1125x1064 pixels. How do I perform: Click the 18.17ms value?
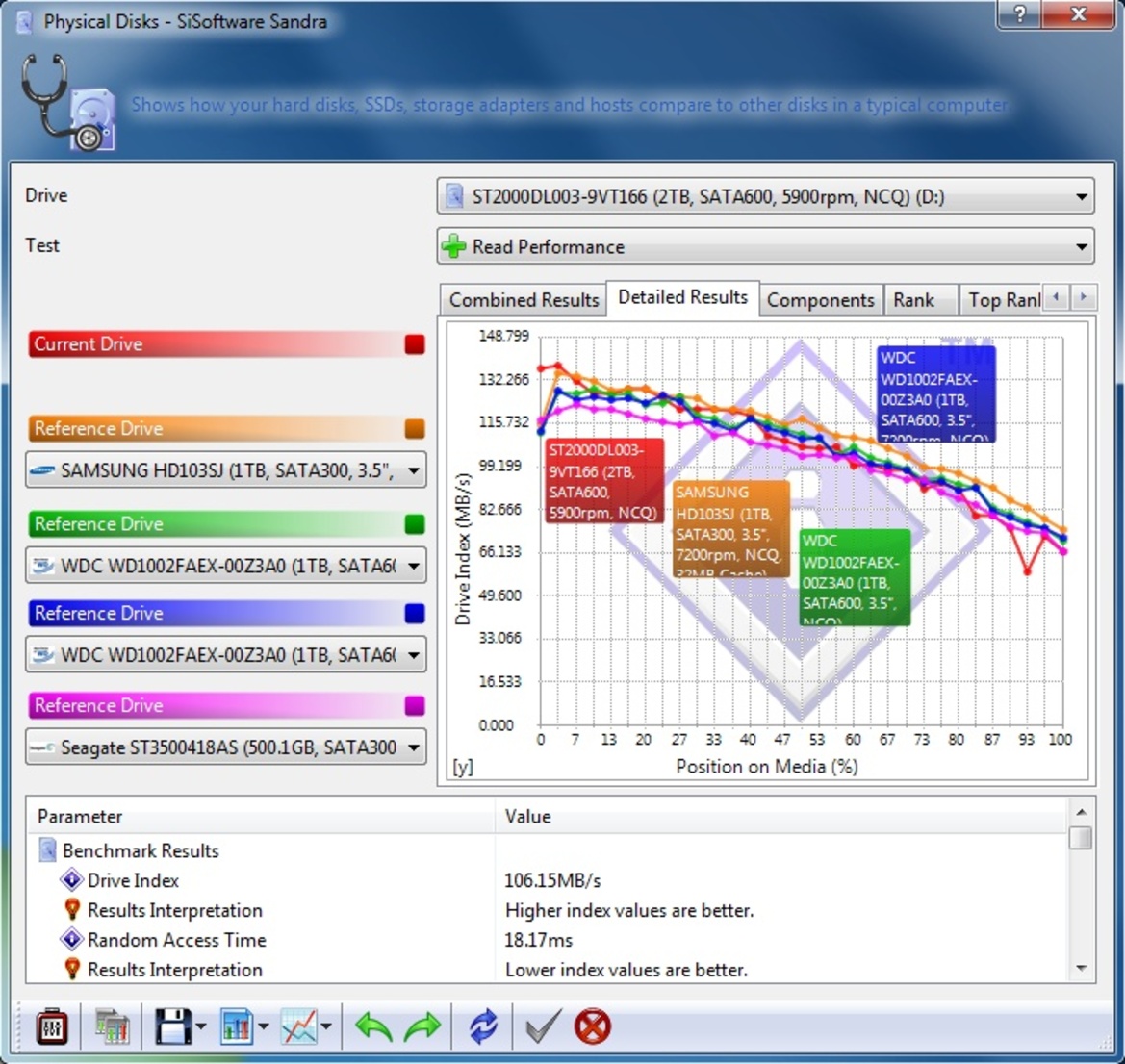pyautogui.click(x=539, y=940)
